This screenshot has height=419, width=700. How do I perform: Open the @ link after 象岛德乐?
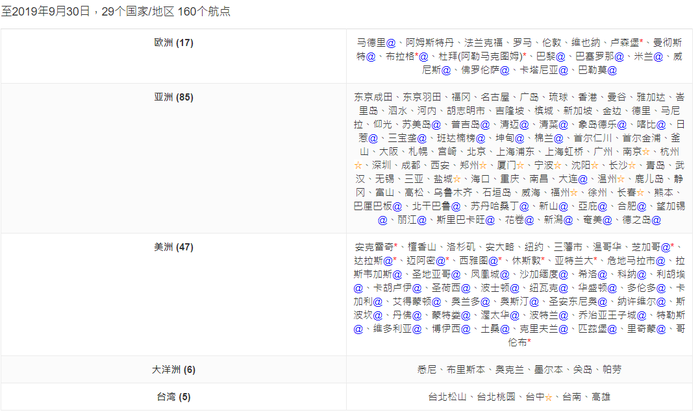click(x=622, y=125)
